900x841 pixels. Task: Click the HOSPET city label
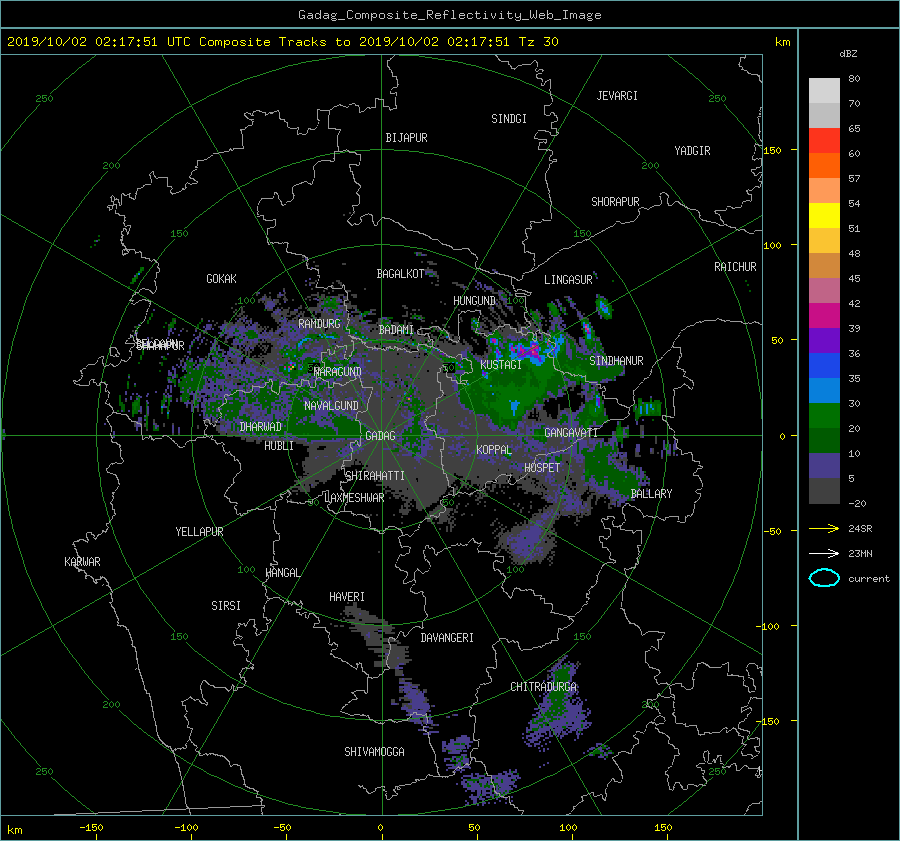[542, 468]
